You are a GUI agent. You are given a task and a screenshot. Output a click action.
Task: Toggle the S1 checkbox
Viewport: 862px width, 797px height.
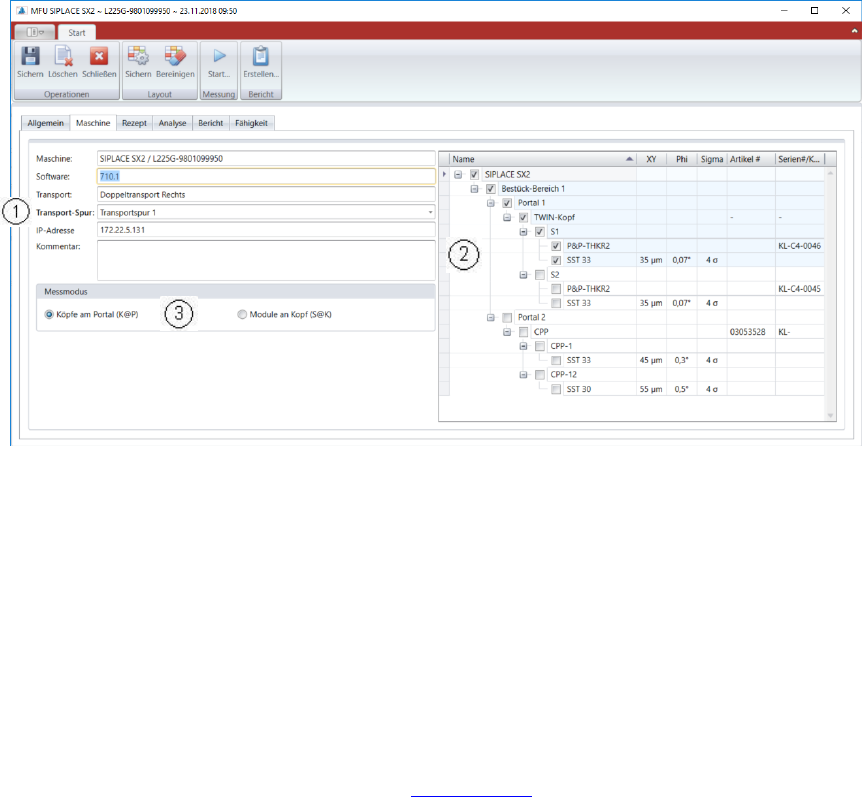pos(540,232)
